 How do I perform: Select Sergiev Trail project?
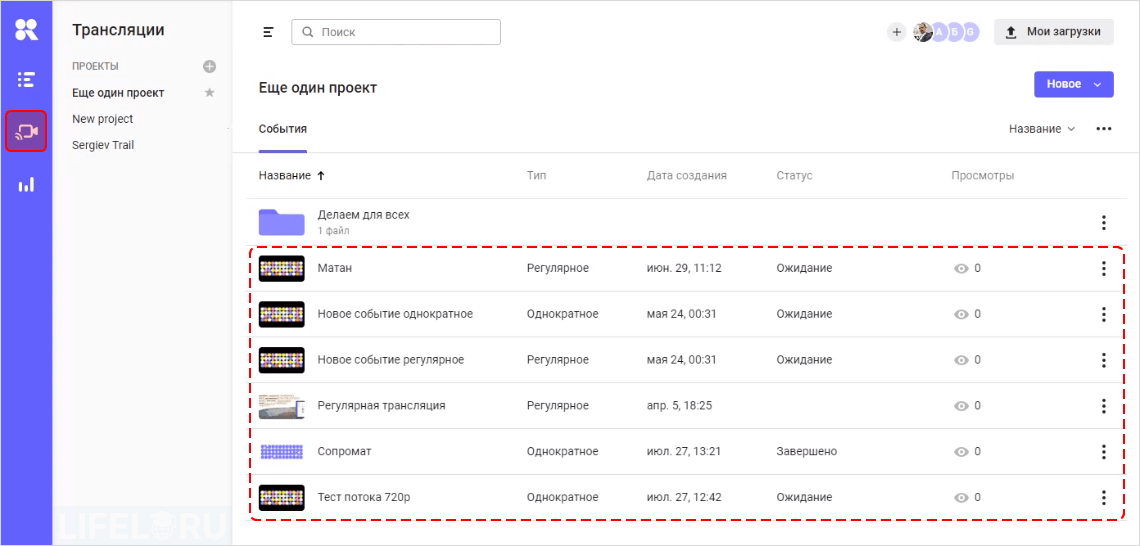click(x=103, y=145)
